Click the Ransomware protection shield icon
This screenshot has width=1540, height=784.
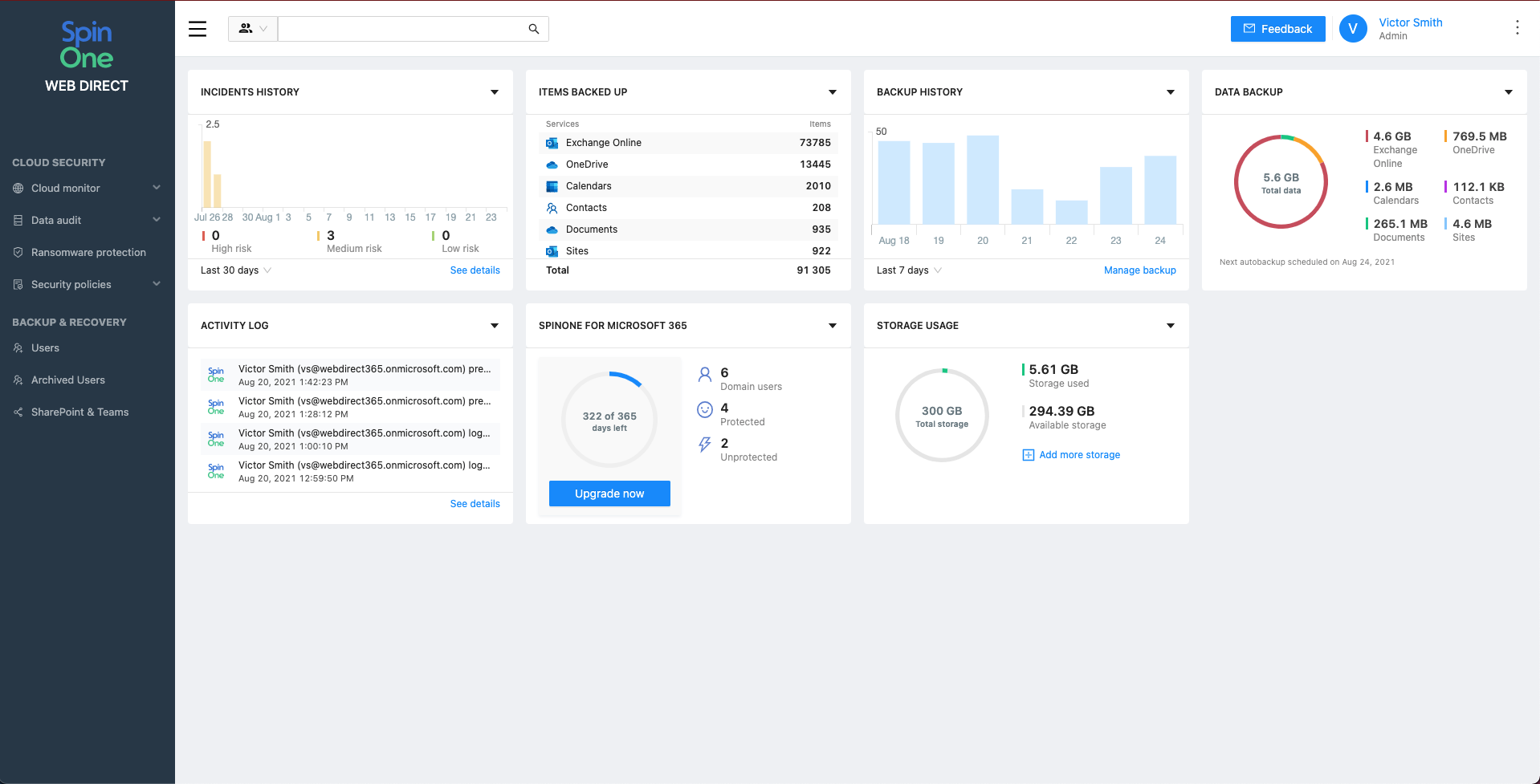(x=18, y=252)
